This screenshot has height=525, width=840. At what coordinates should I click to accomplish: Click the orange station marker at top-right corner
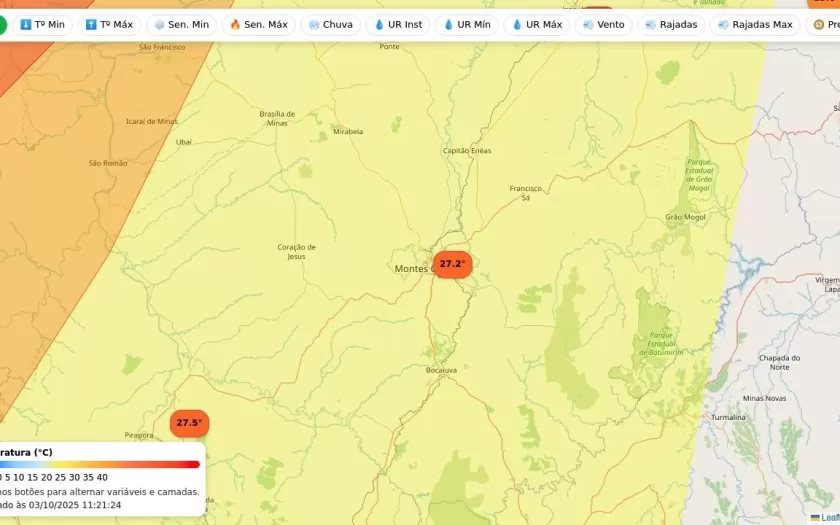(826, 3)
